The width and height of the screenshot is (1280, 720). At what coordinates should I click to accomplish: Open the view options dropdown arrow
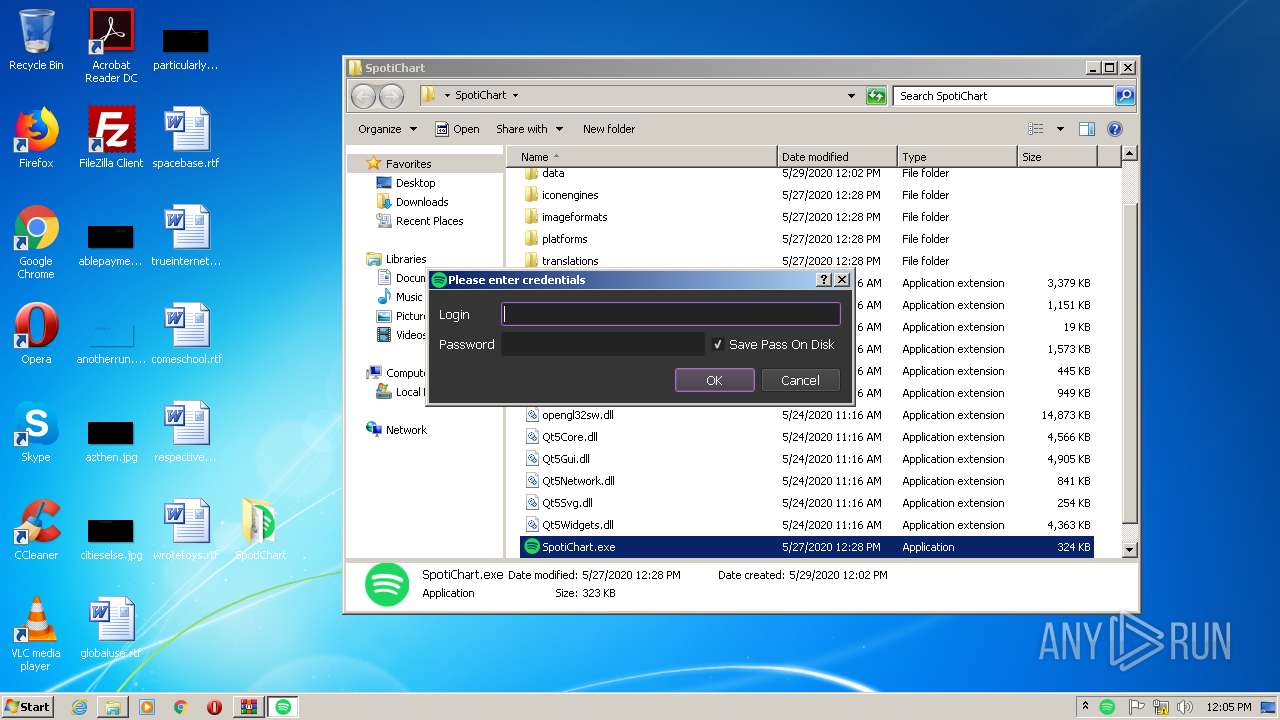pyautogui.click(x=1060, y=129)
